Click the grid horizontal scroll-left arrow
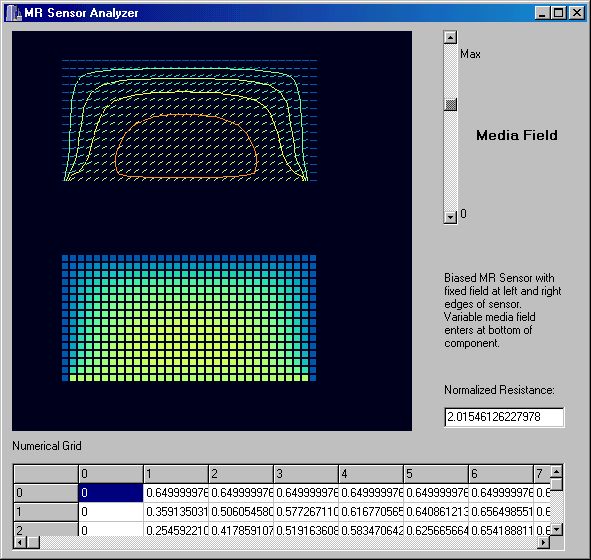The height and width of the screenshot is (560, 591). click(x=20, y=543)
